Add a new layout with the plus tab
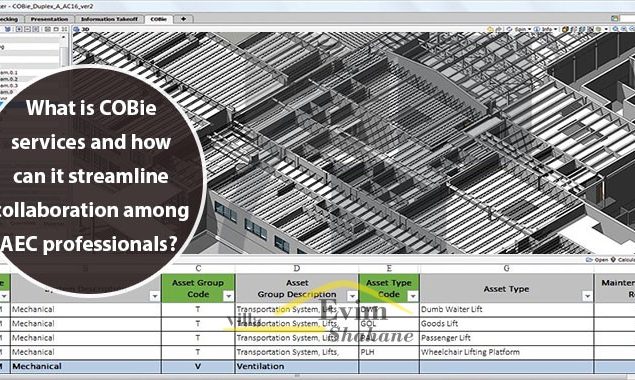Viewport: 635px width, 380px height. point(183,19)
